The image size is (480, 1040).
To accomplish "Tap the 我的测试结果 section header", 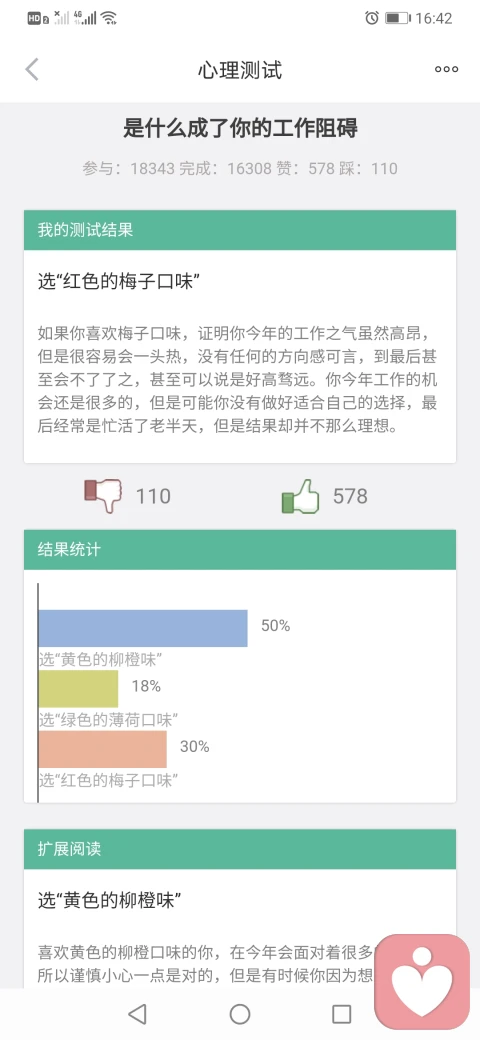I will coord(240,230).
